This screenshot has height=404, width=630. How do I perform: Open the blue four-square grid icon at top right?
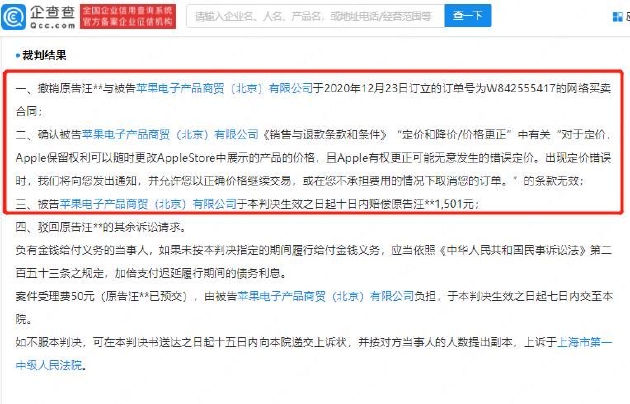pos(617,16)
